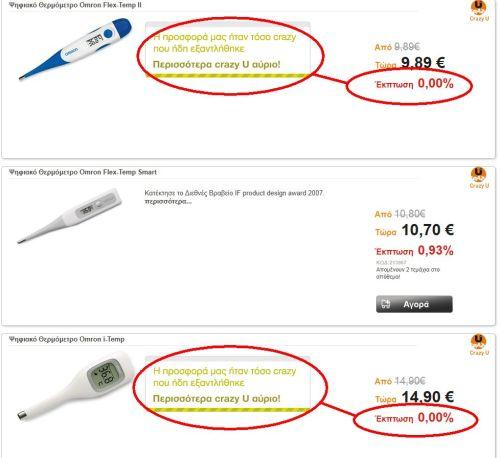Viewport: 500px width, 458px height.
Task: Click the IF product design award description text
Action: pos(234,193)
